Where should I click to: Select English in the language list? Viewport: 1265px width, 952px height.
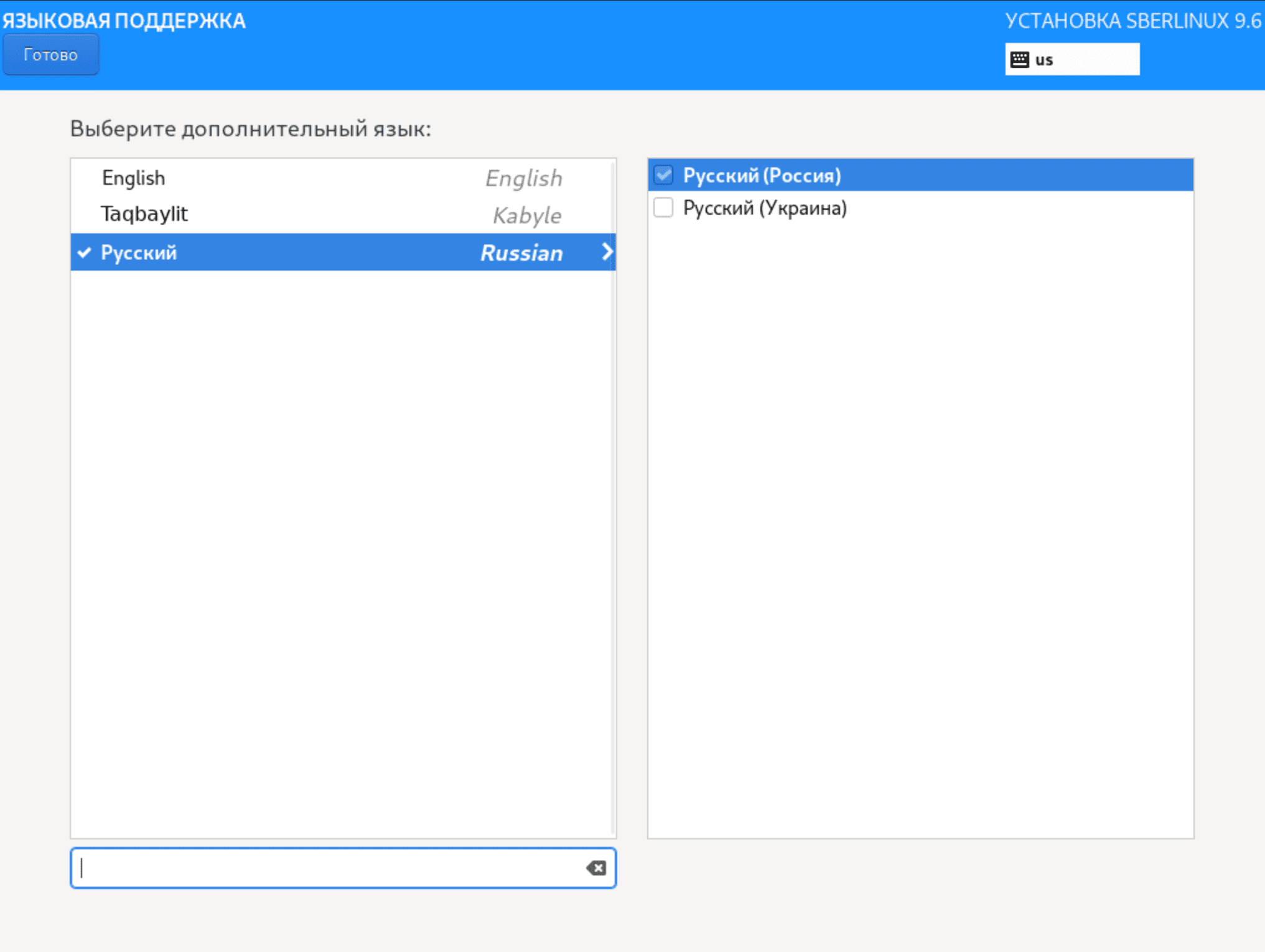[343, 178]
